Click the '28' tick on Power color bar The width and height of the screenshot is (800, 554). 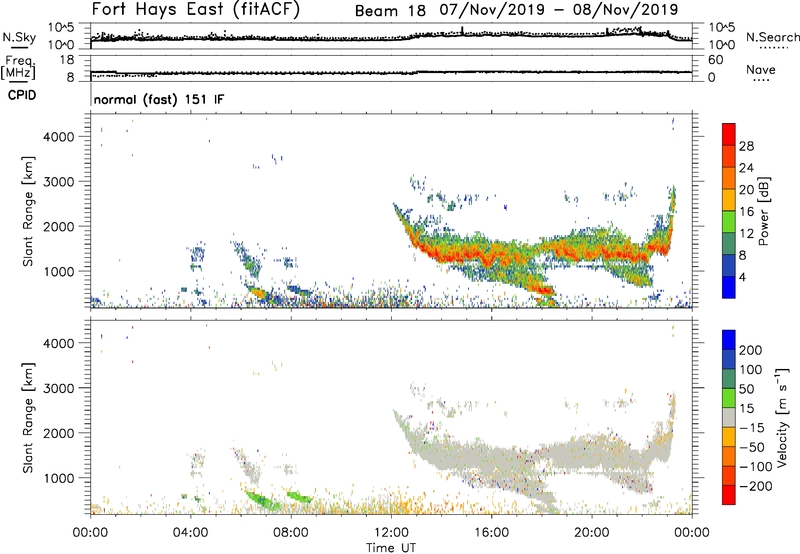pyautogui.click(x=746, y=146)
